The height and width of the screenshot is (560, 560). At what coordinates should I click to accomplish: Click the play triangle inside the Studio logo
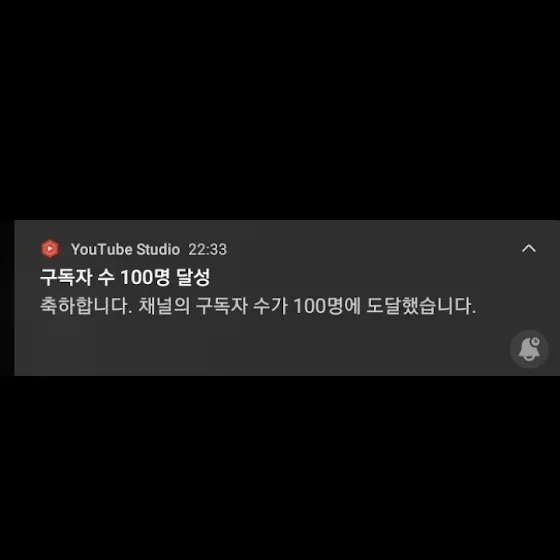(50, 248)
